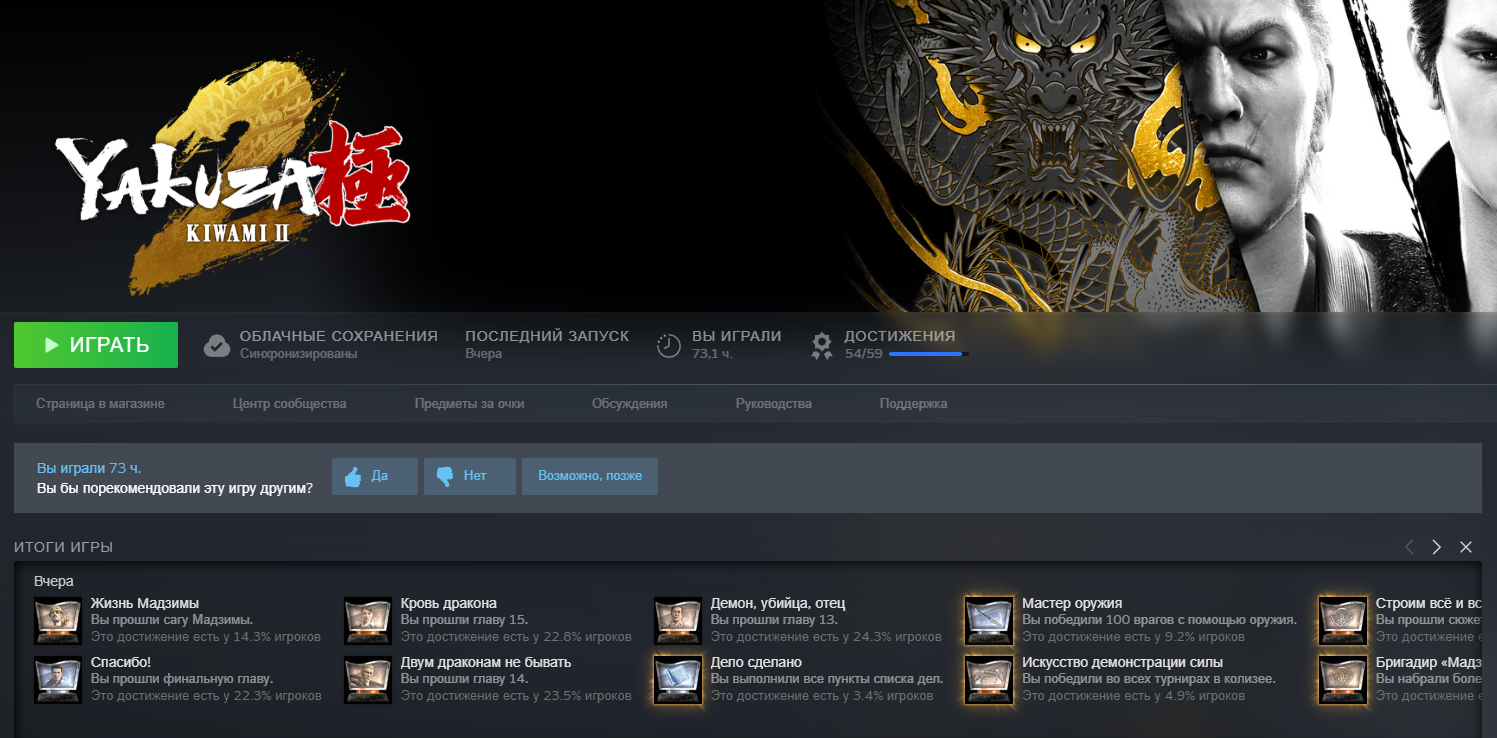The image size is (1497, 738).
Task: Go to Центр сообщества
Action: click(289, 404)
